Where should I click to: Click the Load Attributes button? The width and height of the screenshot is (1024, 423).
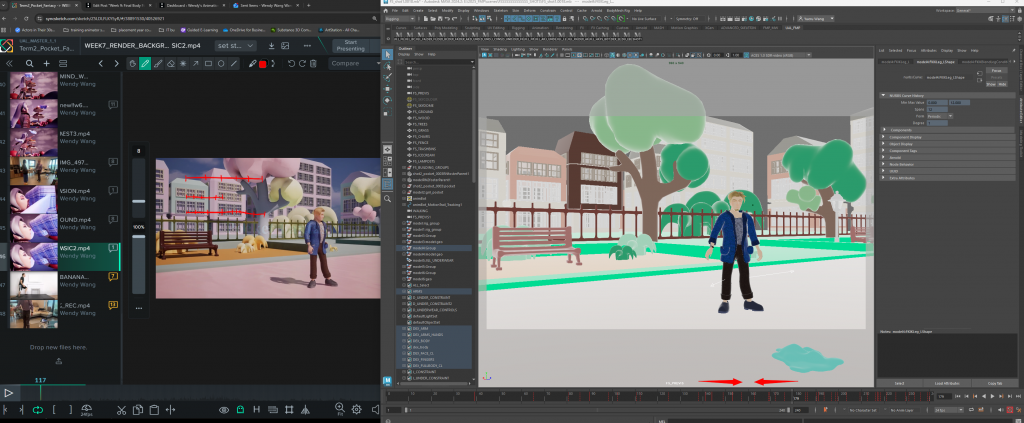click(947, 383)
